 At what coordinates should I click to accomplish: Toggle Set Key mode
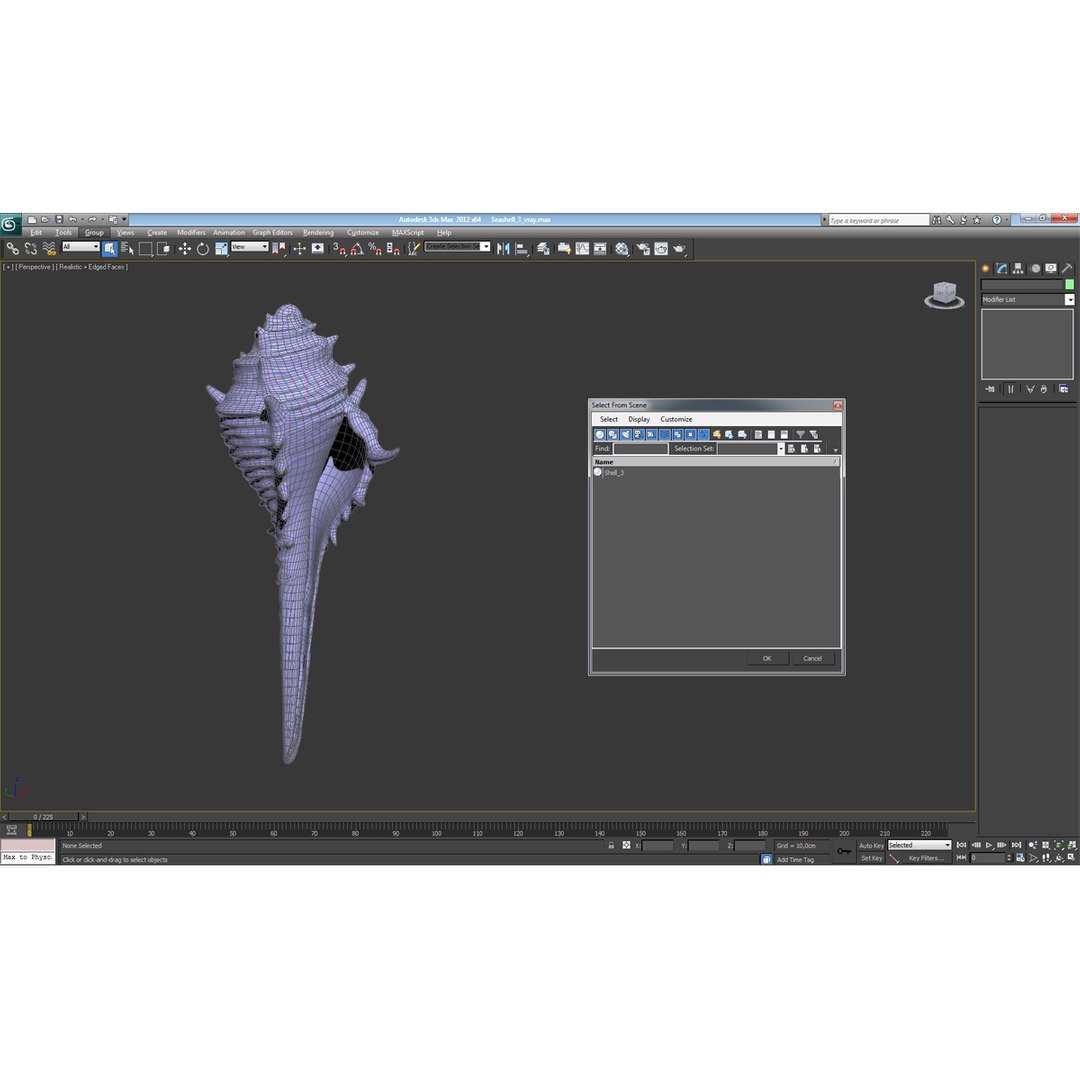[871, 858]
